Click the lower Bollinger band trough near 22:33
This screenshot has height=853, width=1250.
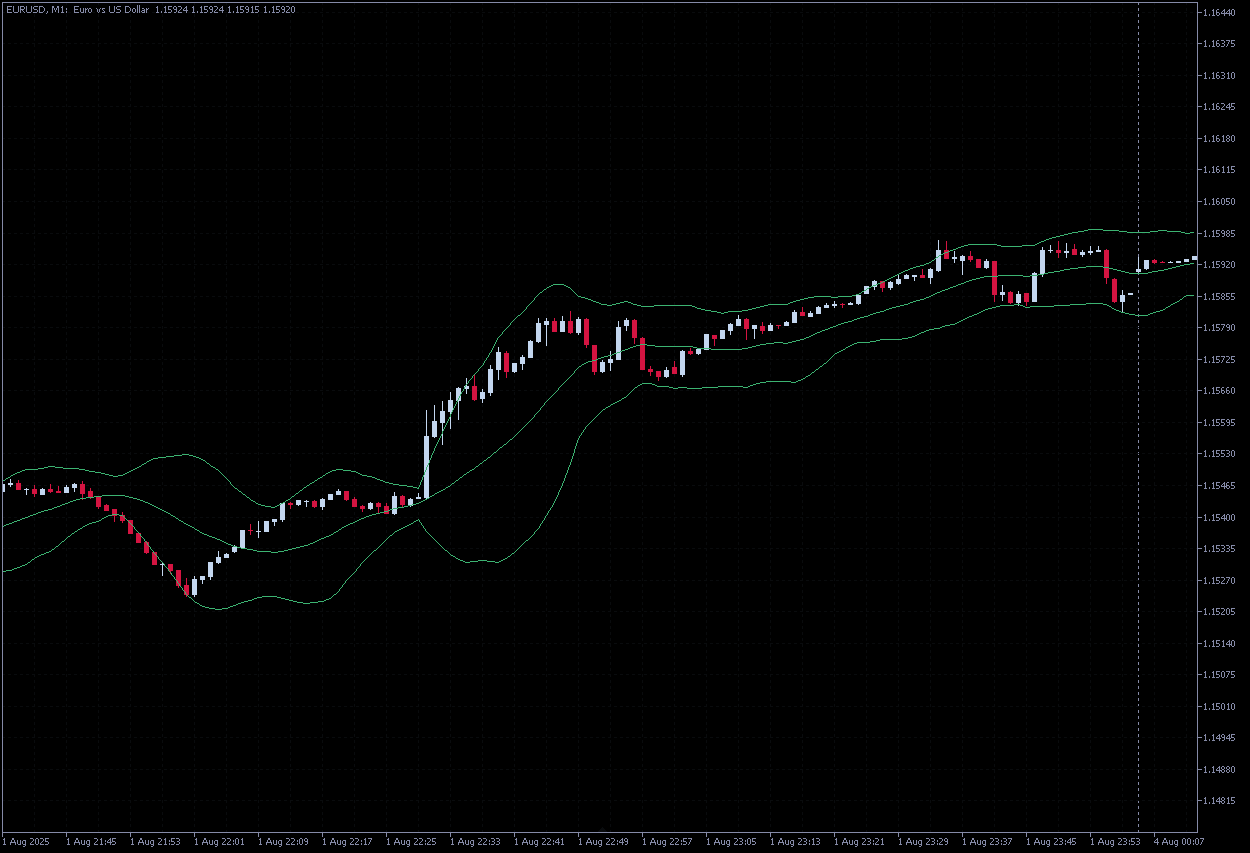(x=480, y=562)
